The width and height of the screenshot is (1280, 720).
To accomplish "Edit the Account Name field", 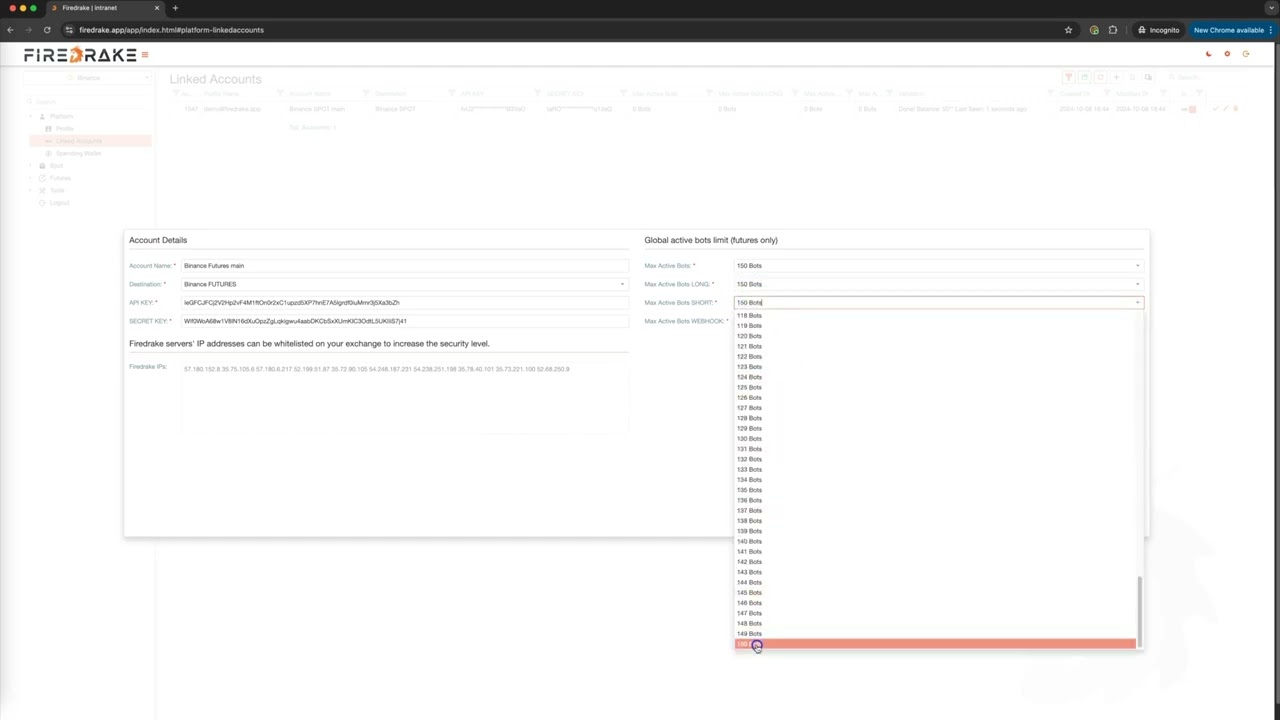I will pos(404,266).
